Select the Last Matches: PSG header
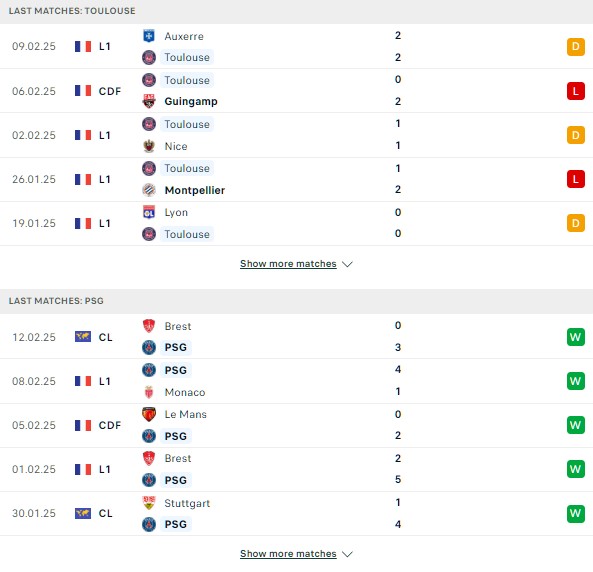Image resolution: width=593 pixels, height=572 pixels. pos(56,301)
